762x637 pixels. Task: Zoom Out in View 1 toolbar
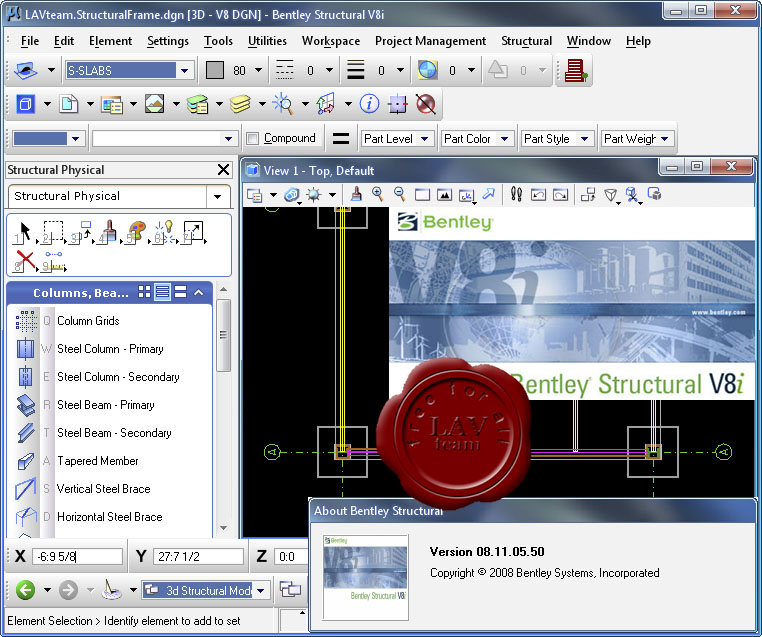point(399,195)
